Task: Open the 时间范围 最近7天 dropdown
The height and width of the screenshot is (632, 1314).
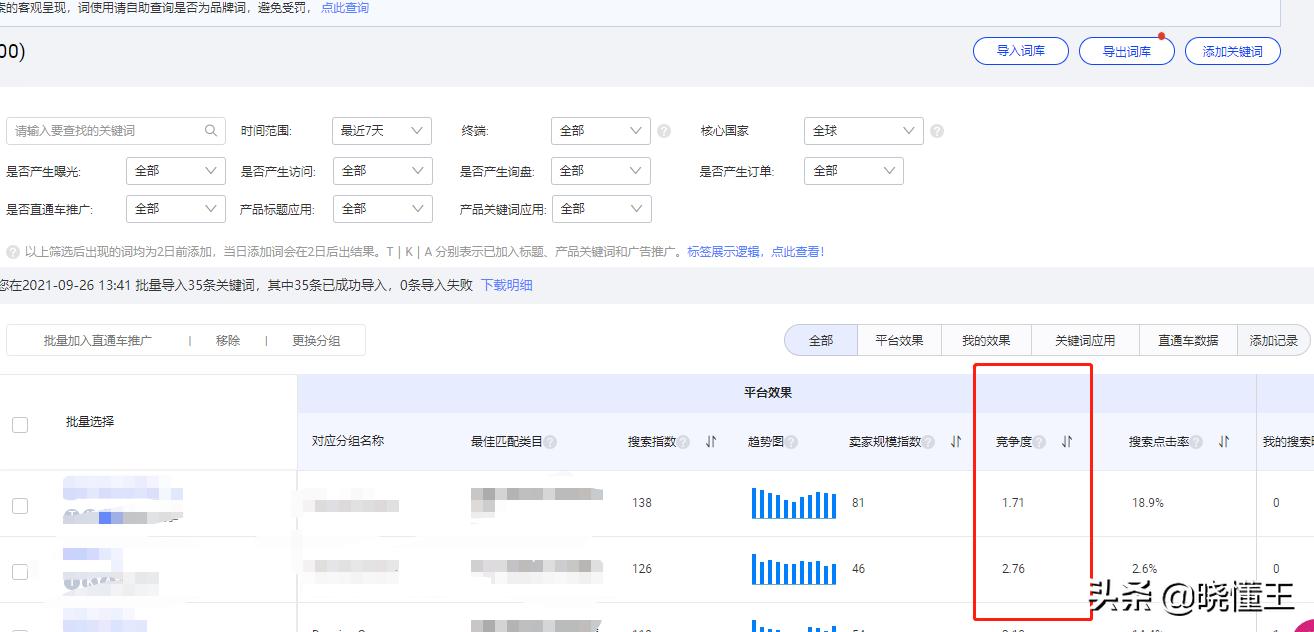Action: 381,130
